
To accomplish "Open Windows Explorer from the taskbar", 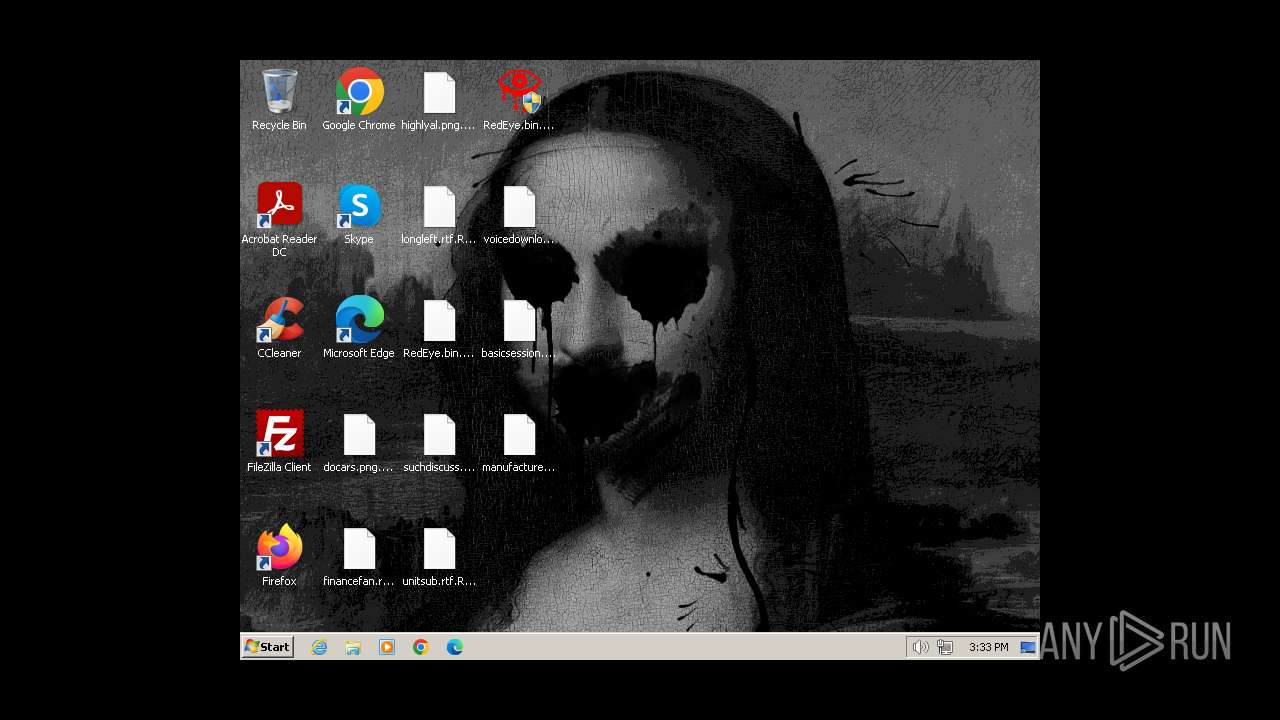I will coord(353,647).
